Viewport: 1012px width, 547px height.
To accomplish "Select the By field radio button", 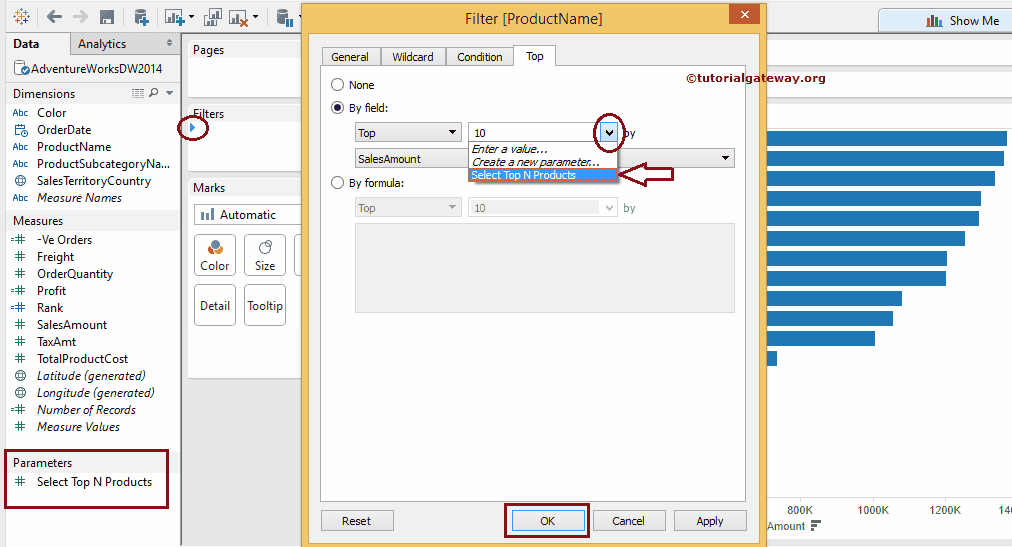I will click(338, 108).
